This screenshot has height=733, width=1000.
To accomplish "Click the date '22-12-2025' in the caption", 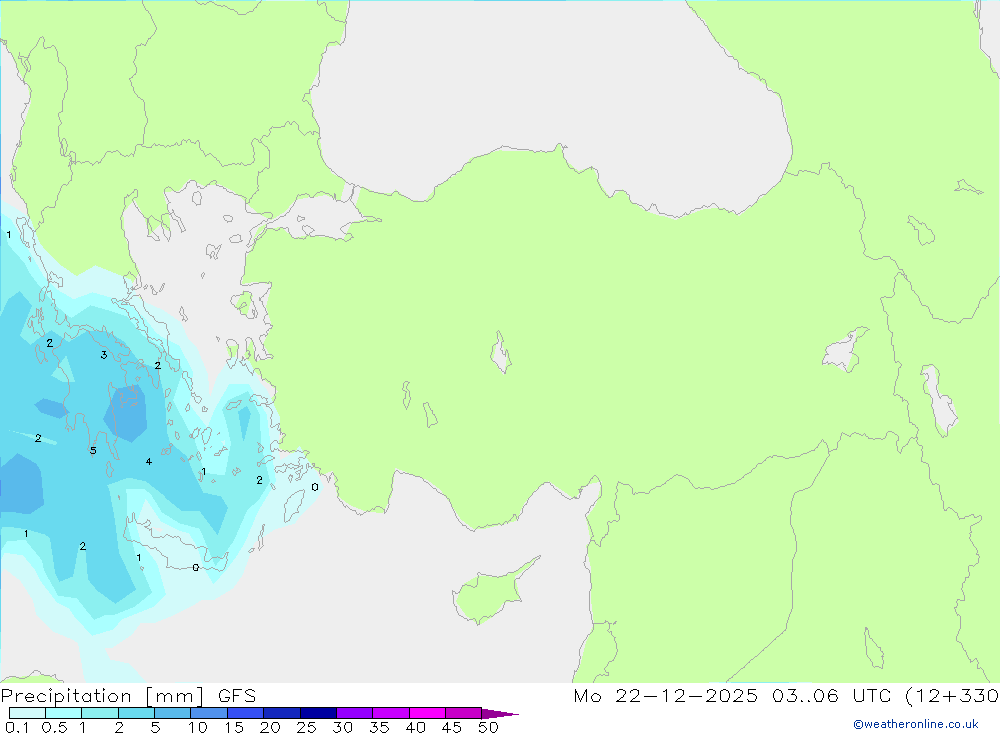I will coord(686,695).
